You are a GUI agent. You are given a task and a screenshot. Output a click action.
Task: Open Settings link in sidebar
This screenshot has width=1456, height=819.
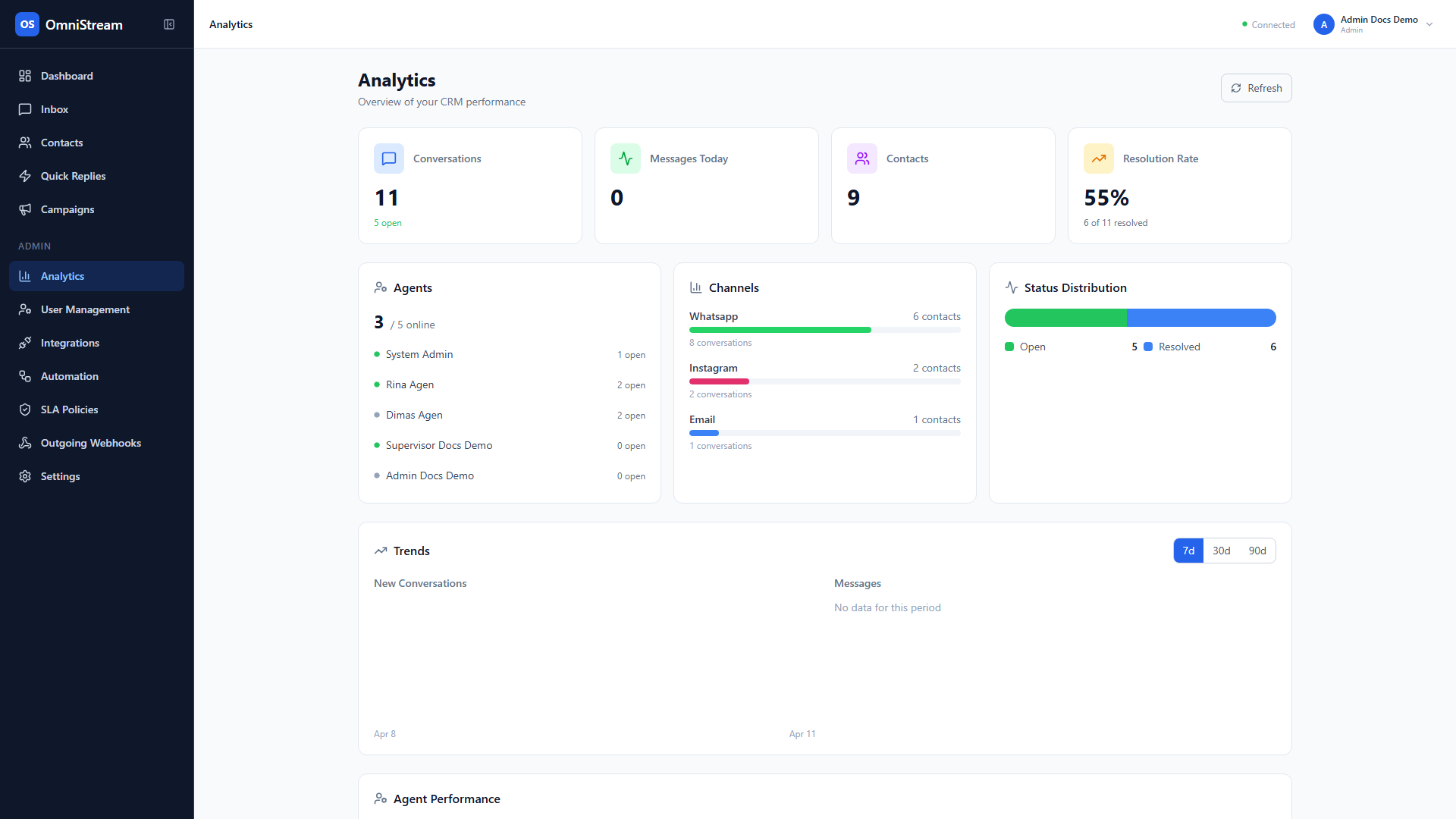point(96,476)
